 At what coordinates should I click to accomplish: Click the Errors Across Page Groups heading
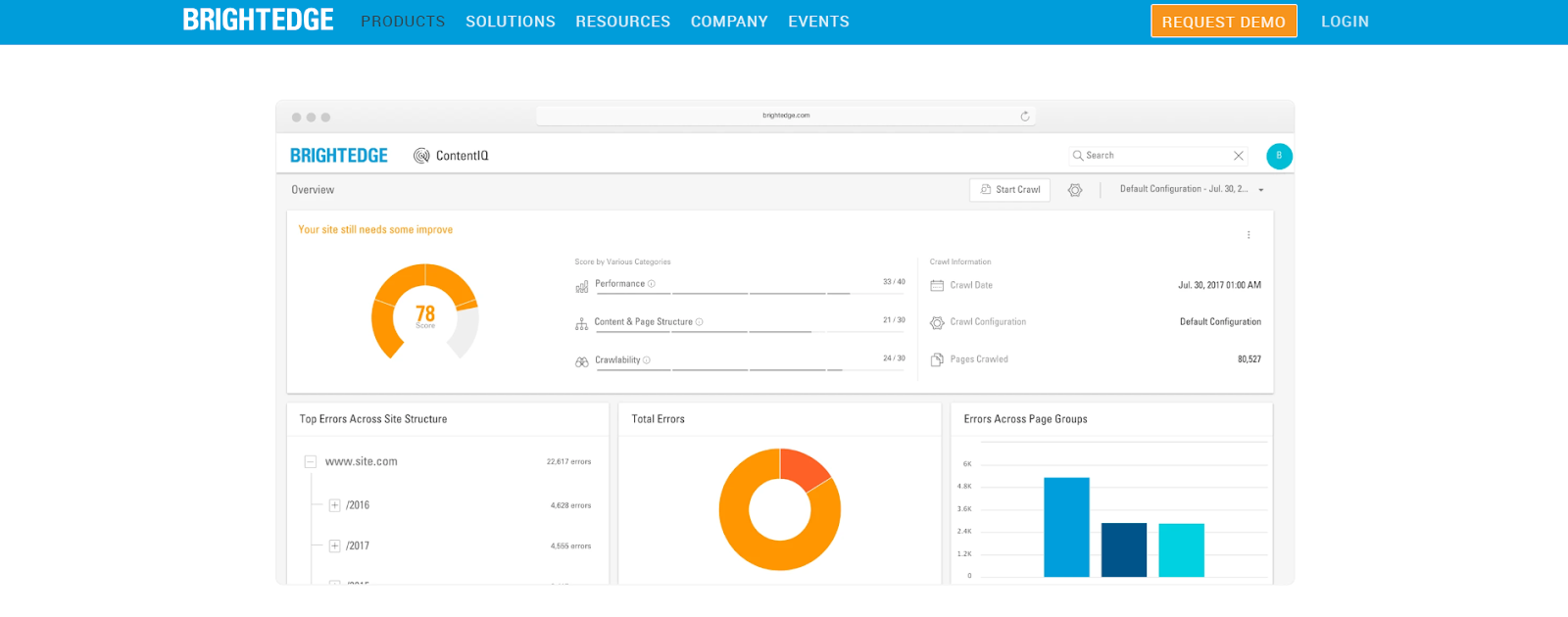(x=1025, y=418)
